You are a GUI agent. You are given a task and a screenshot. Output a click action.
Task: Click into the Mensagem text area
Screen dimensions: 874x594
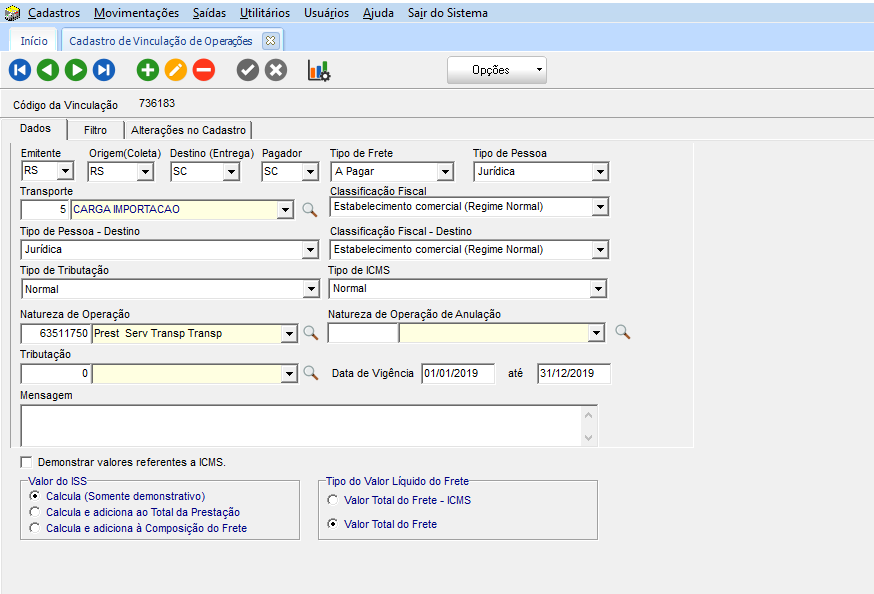tap(300, 424)
